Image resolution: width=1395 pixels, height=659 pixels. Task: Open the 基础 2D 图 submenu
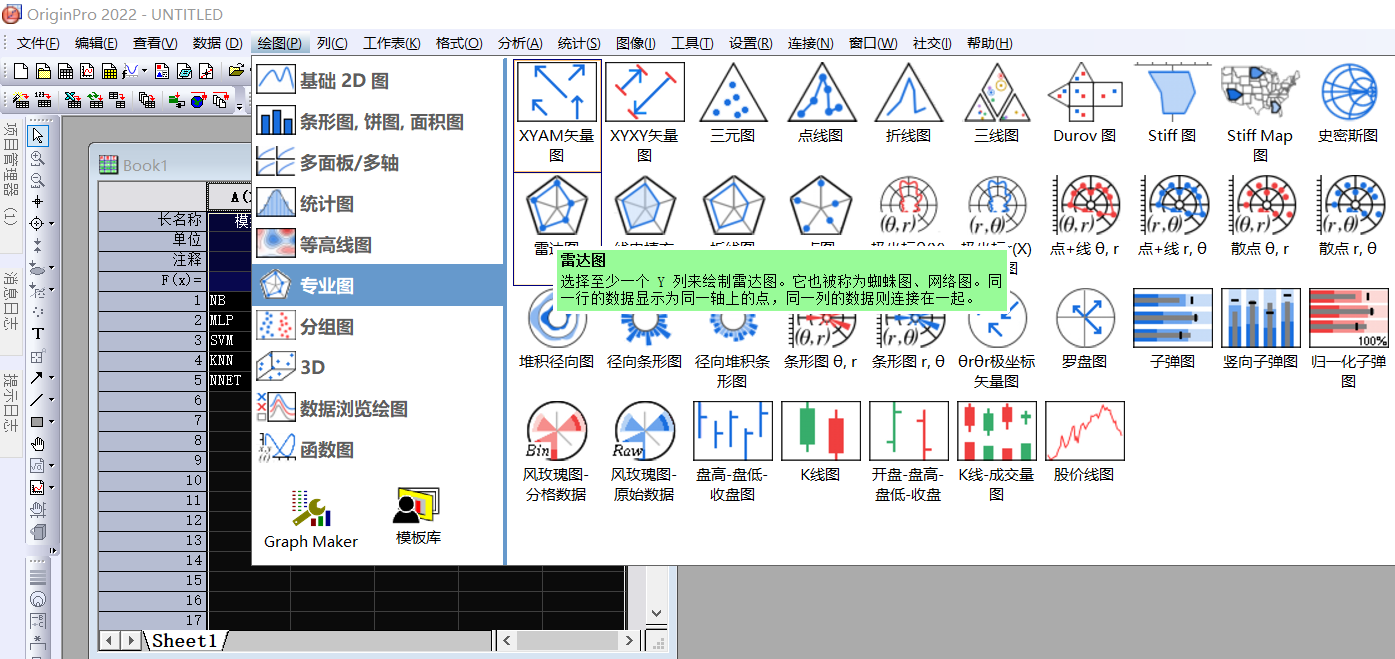click(x=378, y=81)
